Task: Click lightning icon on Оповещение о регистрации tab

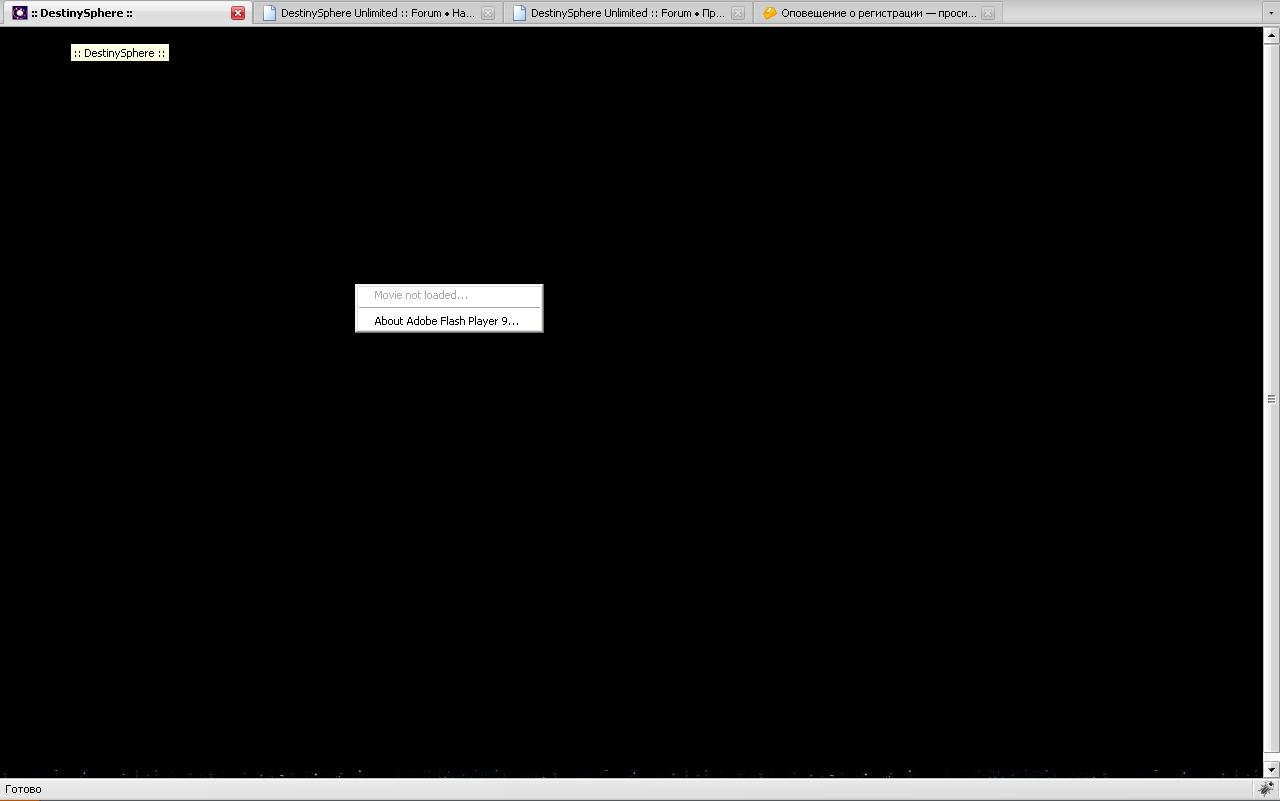Action: 769,13
